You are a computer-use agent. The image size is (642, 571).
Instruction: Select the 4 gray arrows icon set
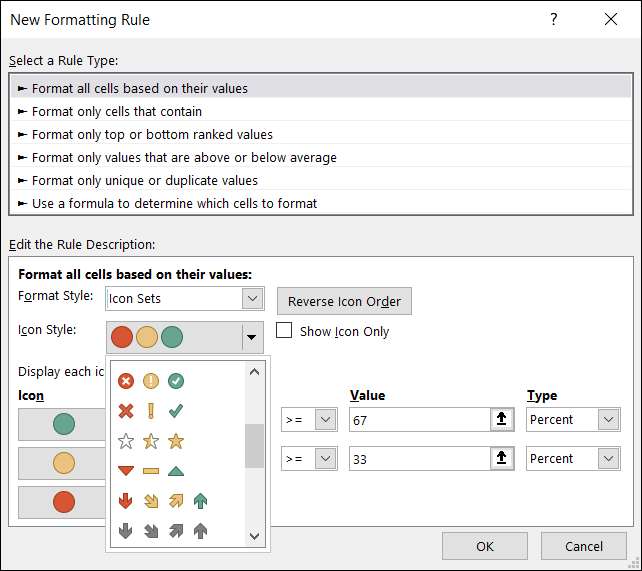162,530
